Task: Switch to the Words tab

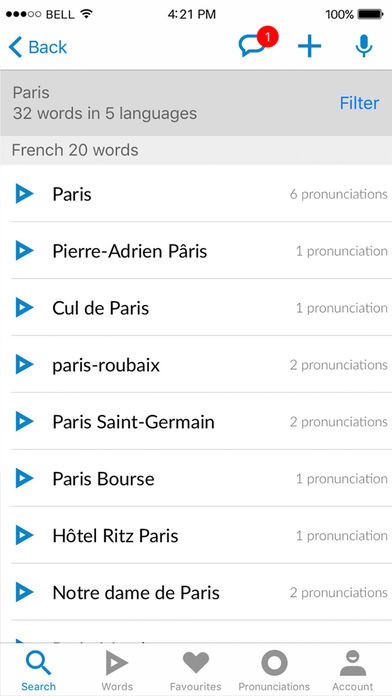Action: [117, 670]
